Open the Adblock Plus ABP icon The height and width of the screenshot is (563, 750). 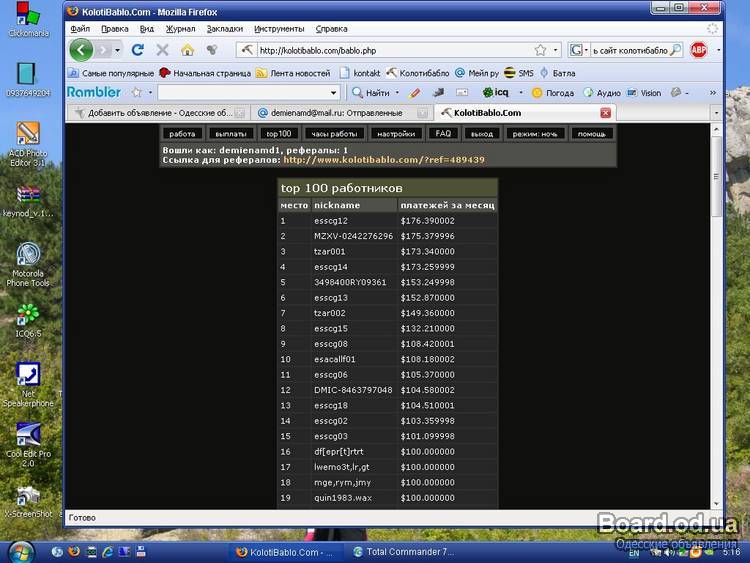[x=699, y=49]
